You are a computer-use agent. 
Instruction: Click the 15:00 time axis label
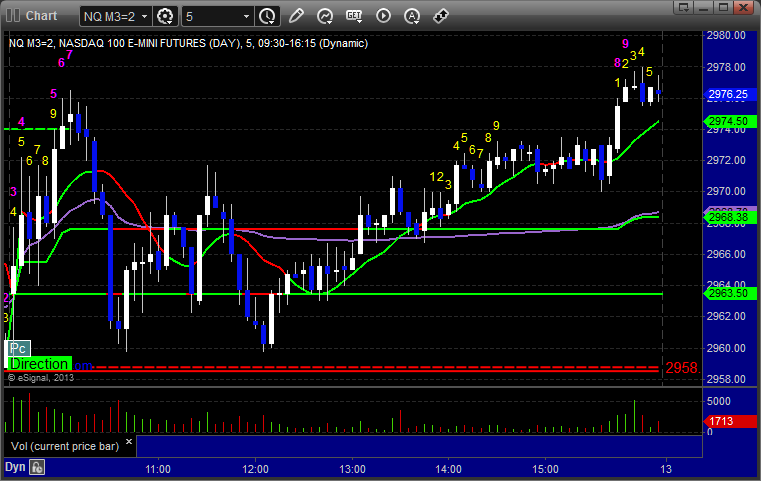546,469
